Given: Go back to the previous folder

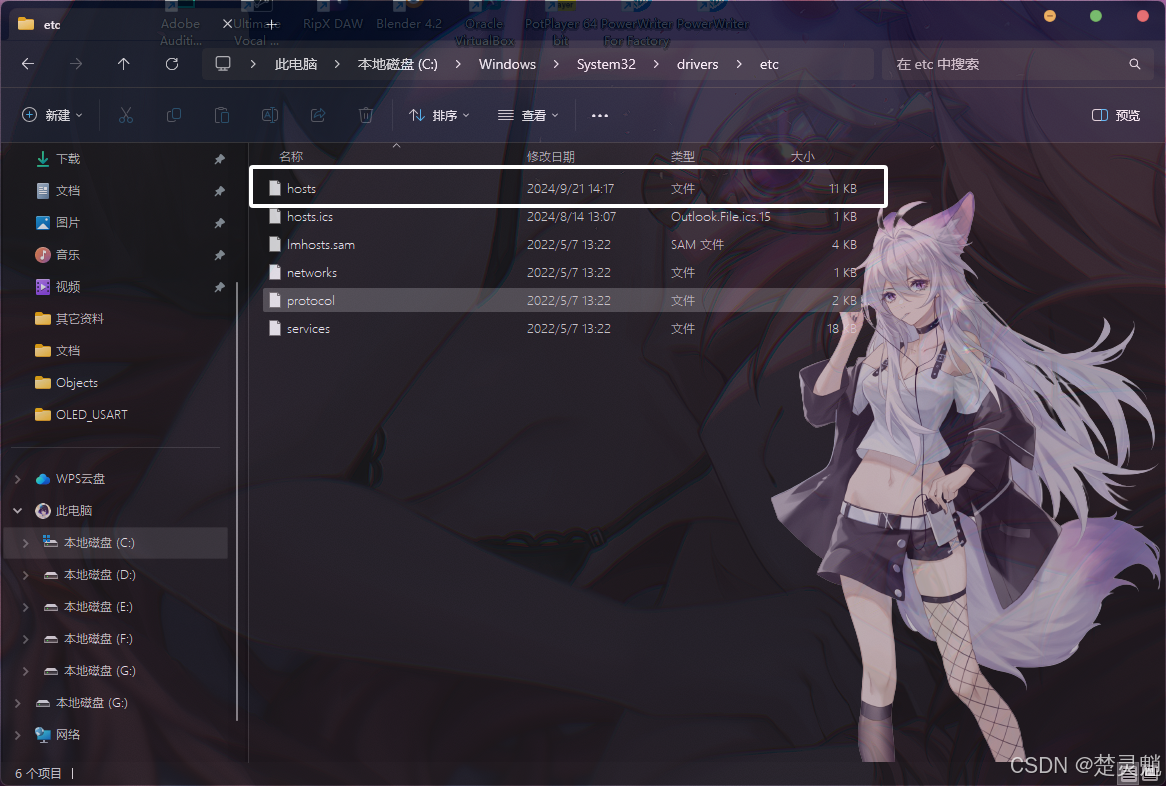Looking at the screenshot, I should (28, 64).
